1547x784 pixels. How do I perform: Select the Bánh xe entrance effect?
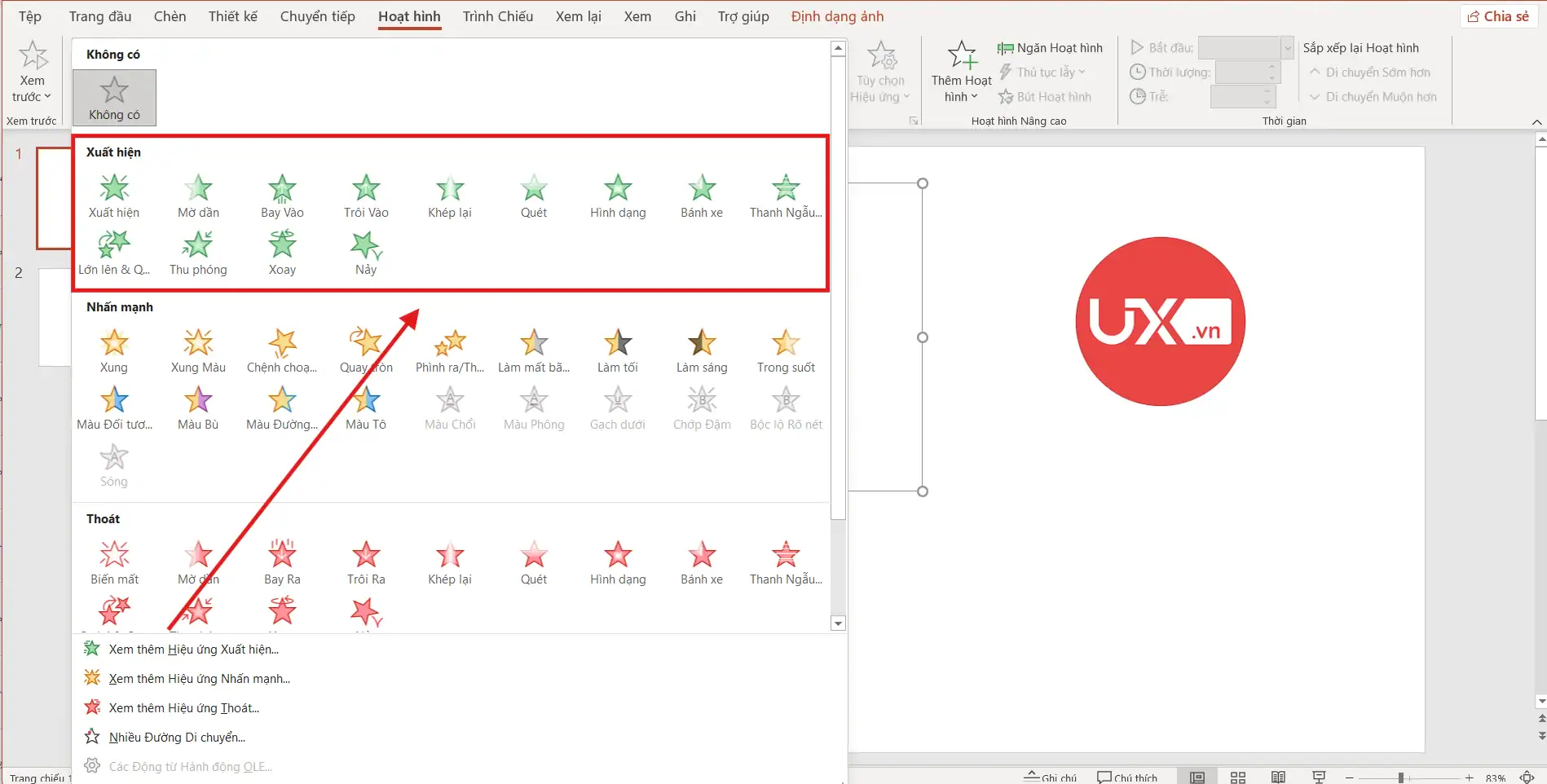point(701,196)
